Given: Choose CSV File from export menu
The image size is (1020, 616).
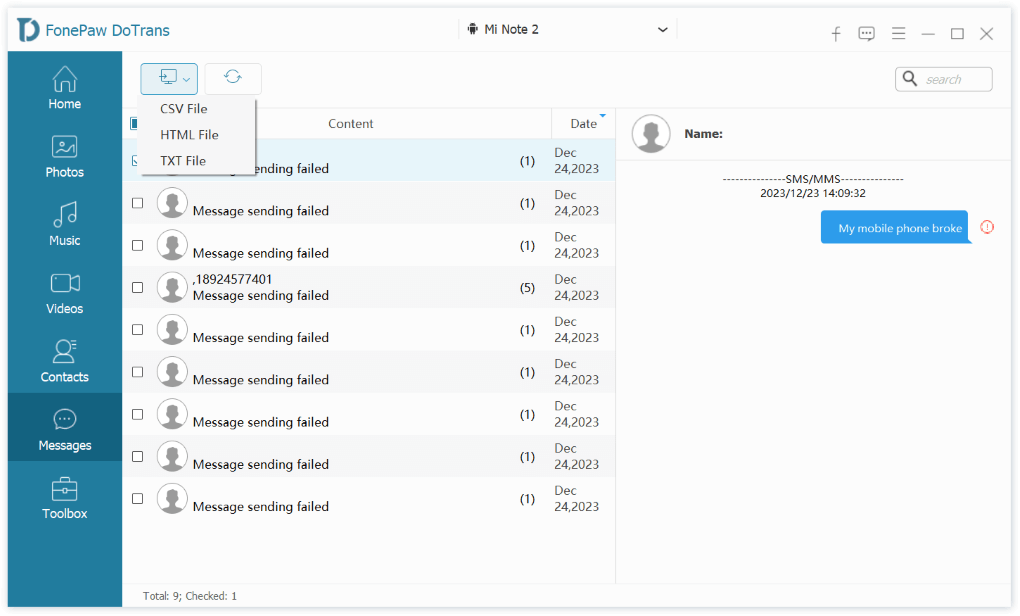Looking at the screenshot, I should point(184,109).
